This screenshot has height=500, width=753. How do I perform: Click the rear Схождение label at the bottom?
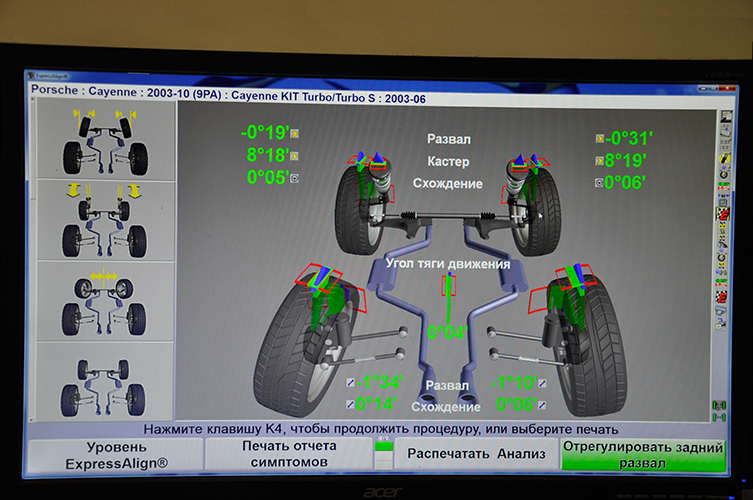446,407
